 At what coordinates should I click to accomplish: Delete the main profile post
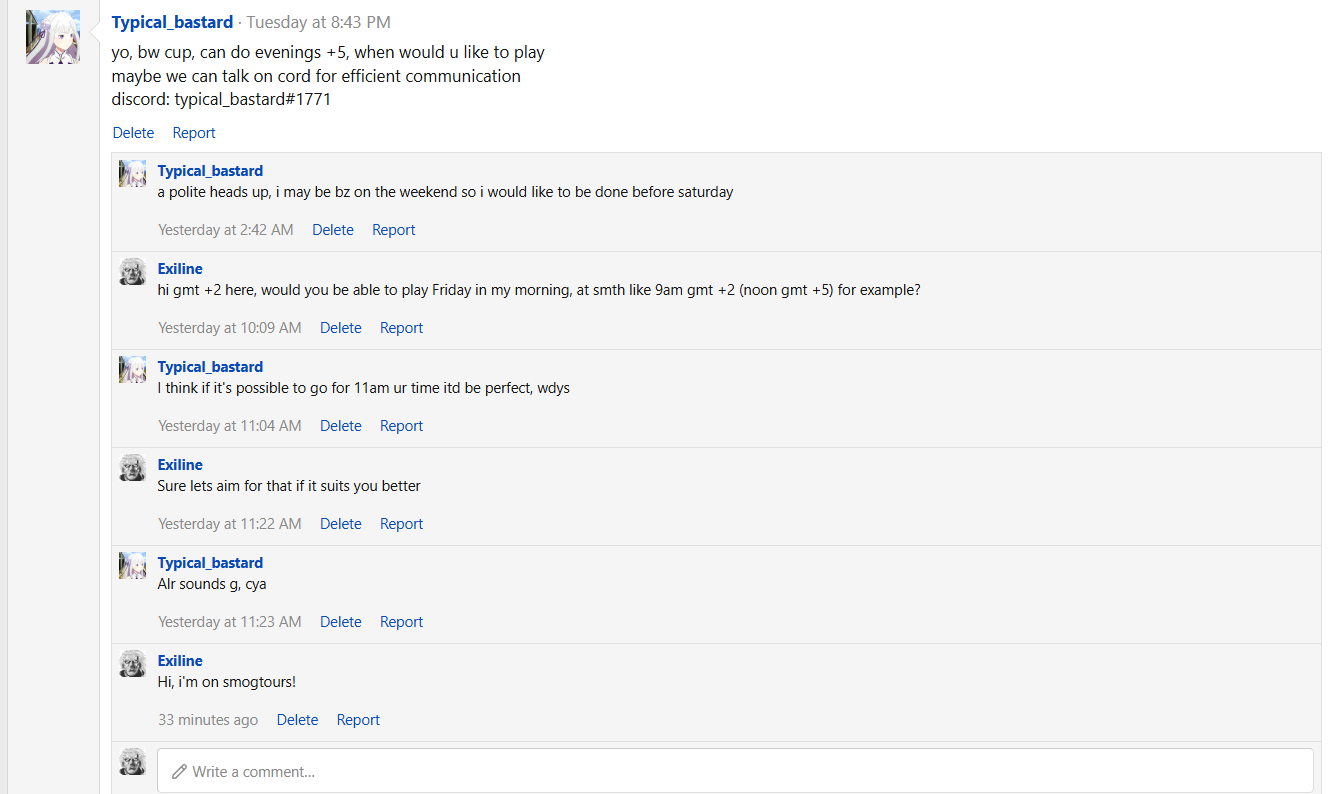click(133, 133)
